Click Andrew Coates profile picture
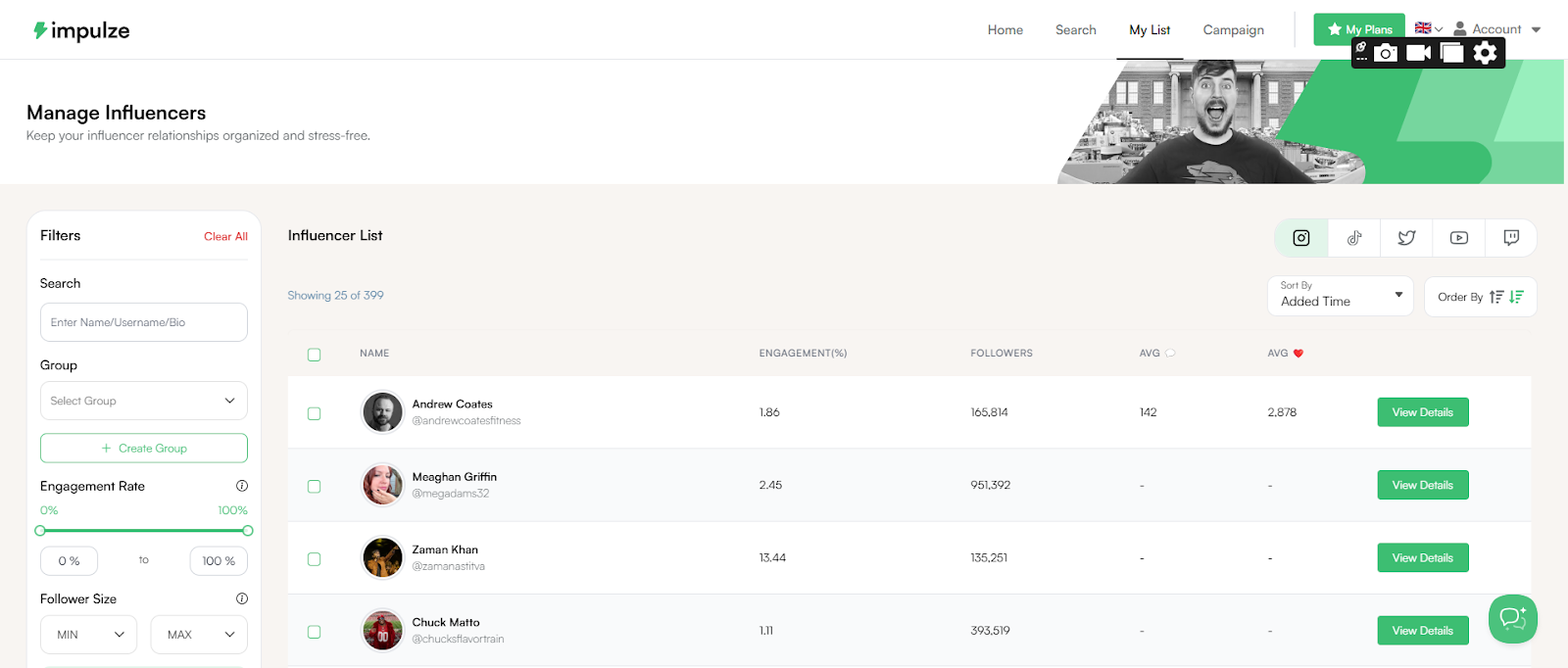Image resolution: width=1568 pixels, height=668 pixels. pos(382,412)
